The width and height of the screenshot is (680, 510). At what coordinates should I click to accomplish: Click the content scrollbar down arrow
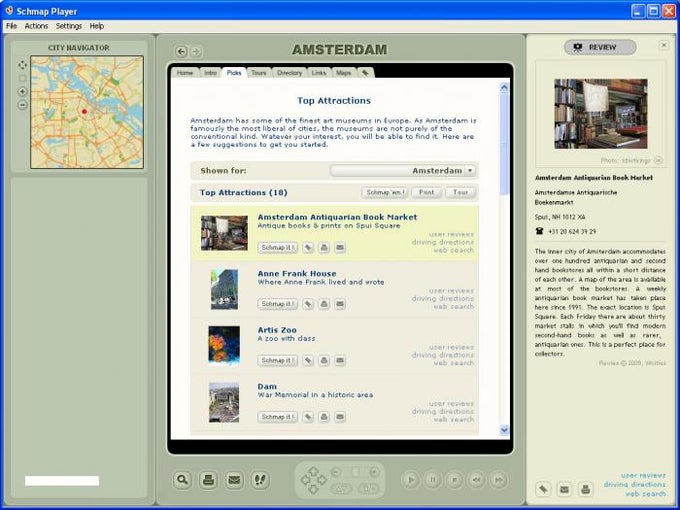[x=504, y=430]
